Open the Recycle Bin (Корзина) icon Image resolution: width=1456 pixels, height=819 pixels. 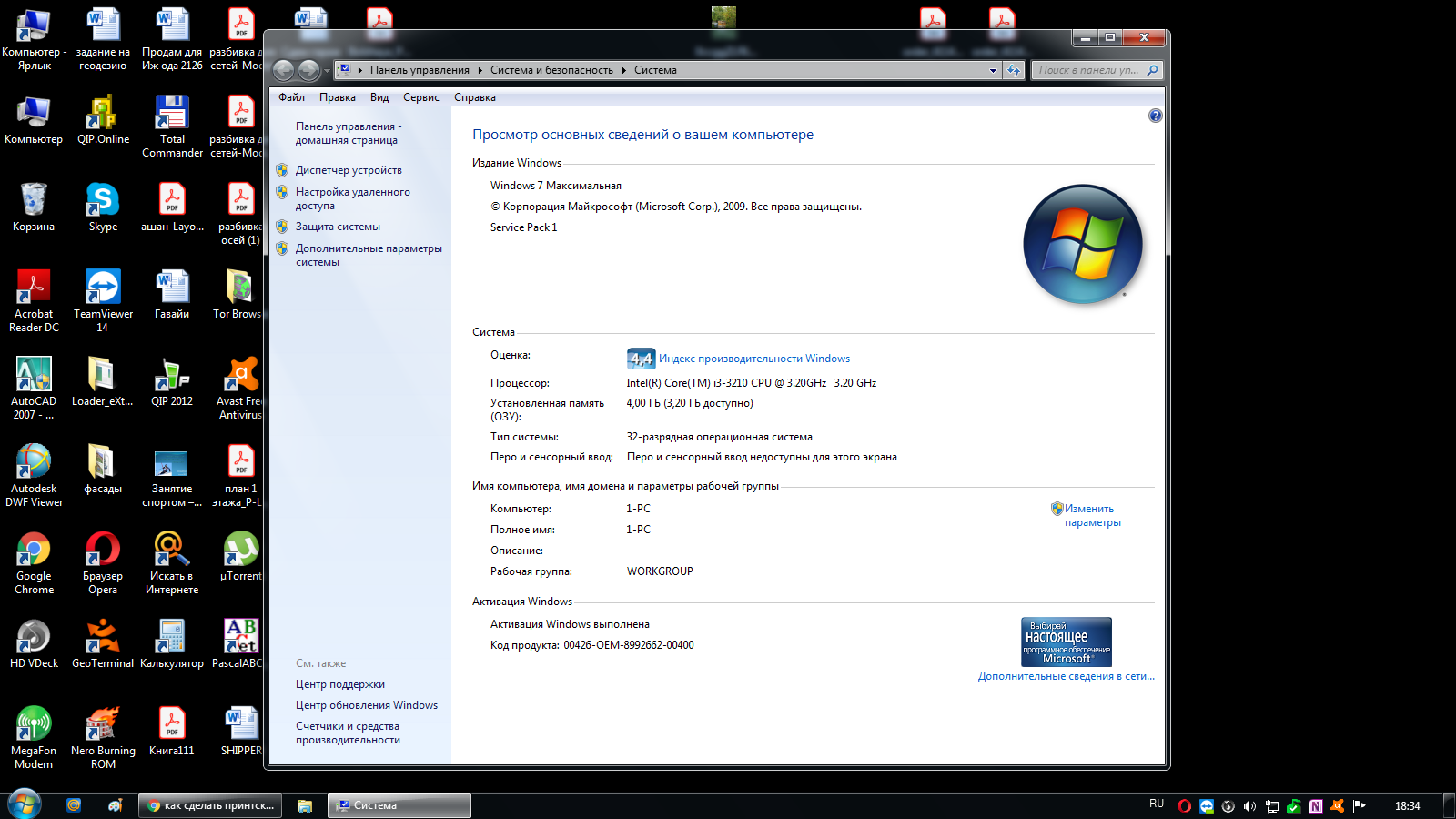(34, 207)
